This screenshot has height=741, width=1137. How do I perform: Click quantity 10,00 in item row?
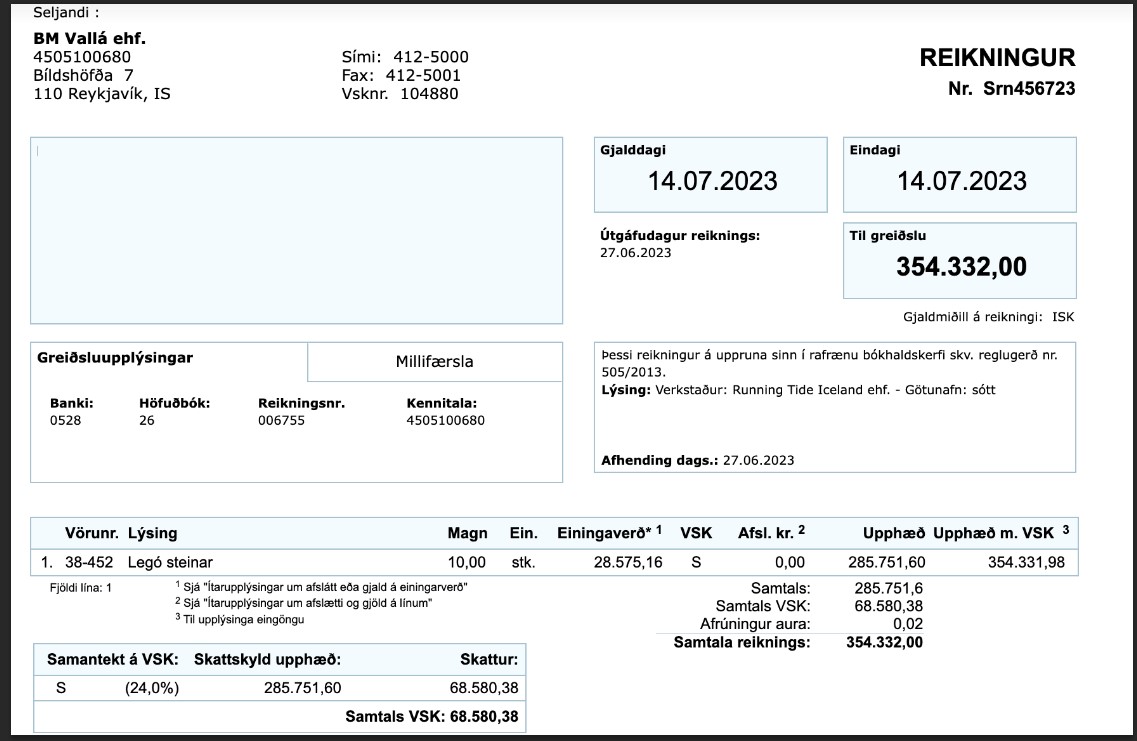467,562
